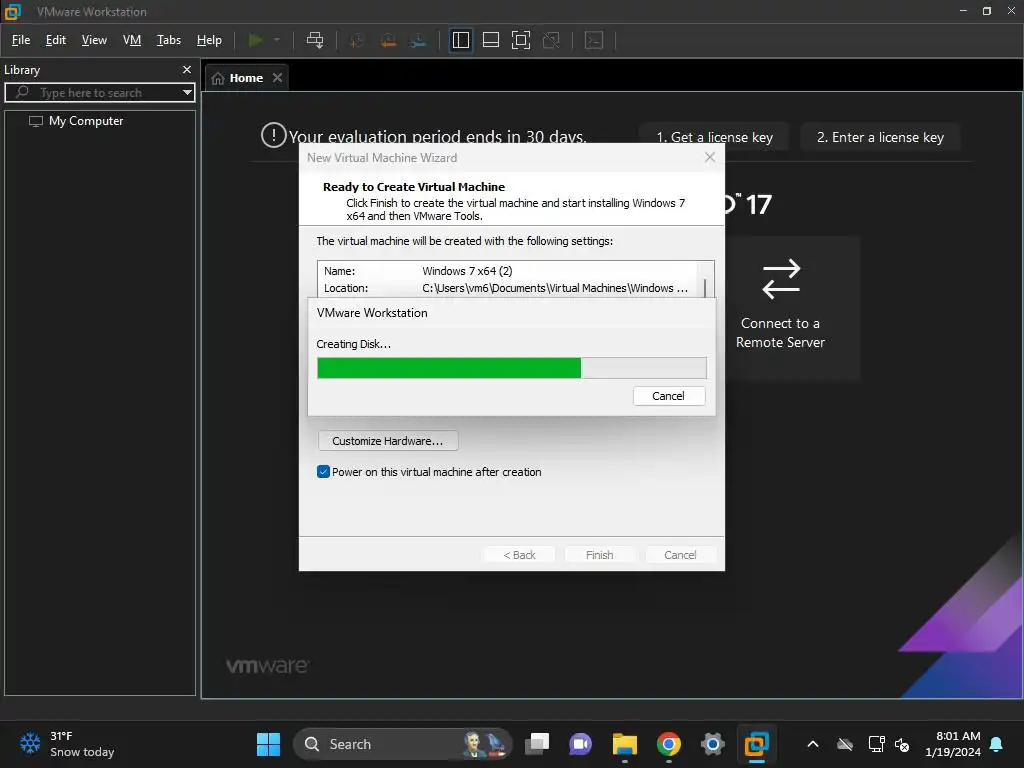
Task: Toggle the thumbnail bar view icon
Action: click(x=490, y=40)
